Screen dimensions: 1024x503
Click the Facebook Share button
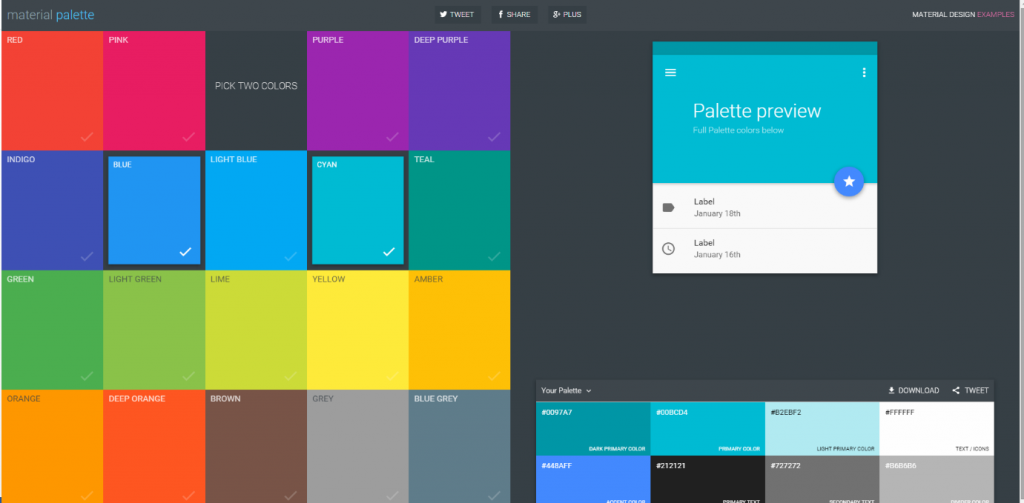pyautogui.click(x=515, y=15)
